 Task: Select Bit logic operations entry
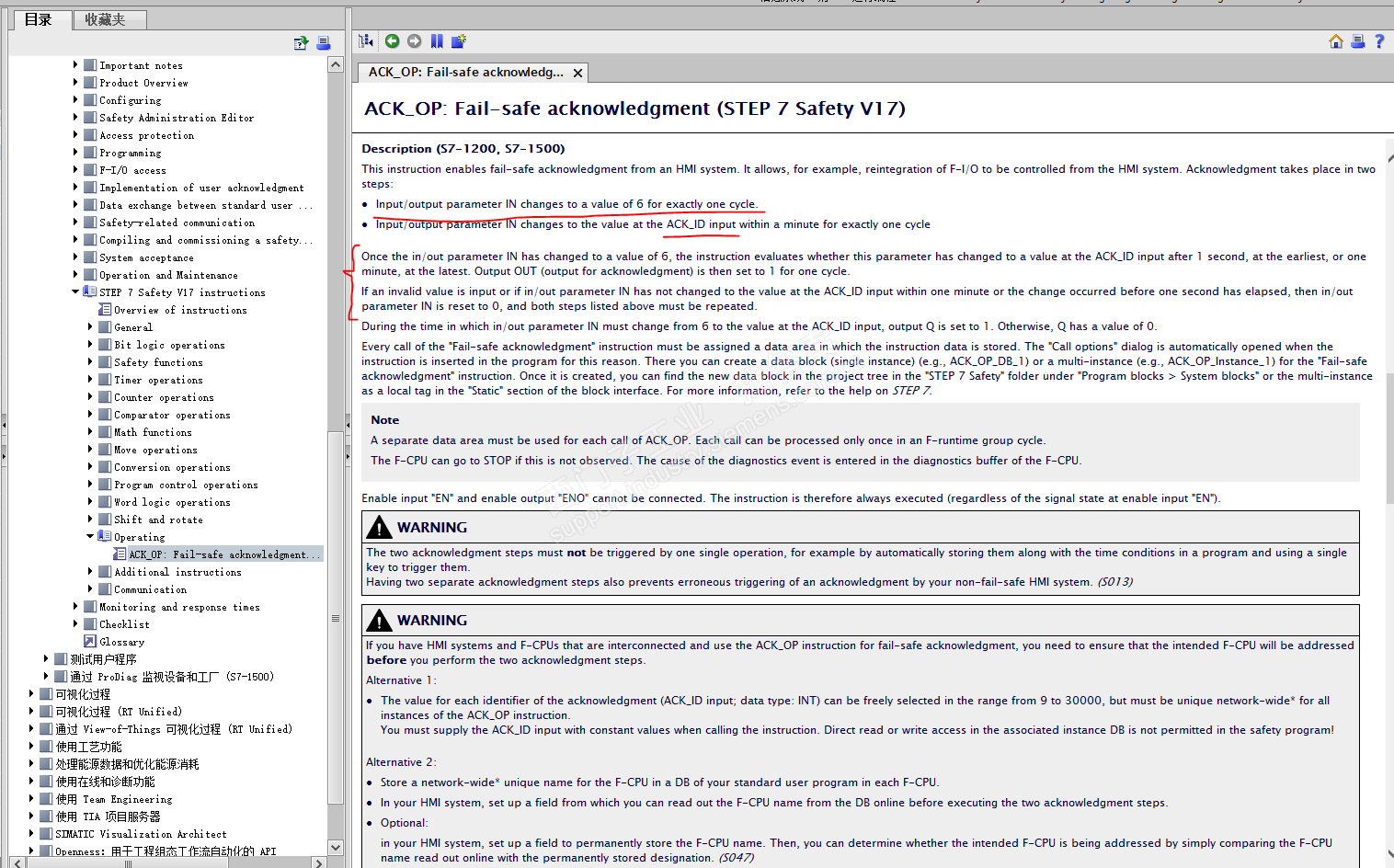pos(169,345)
